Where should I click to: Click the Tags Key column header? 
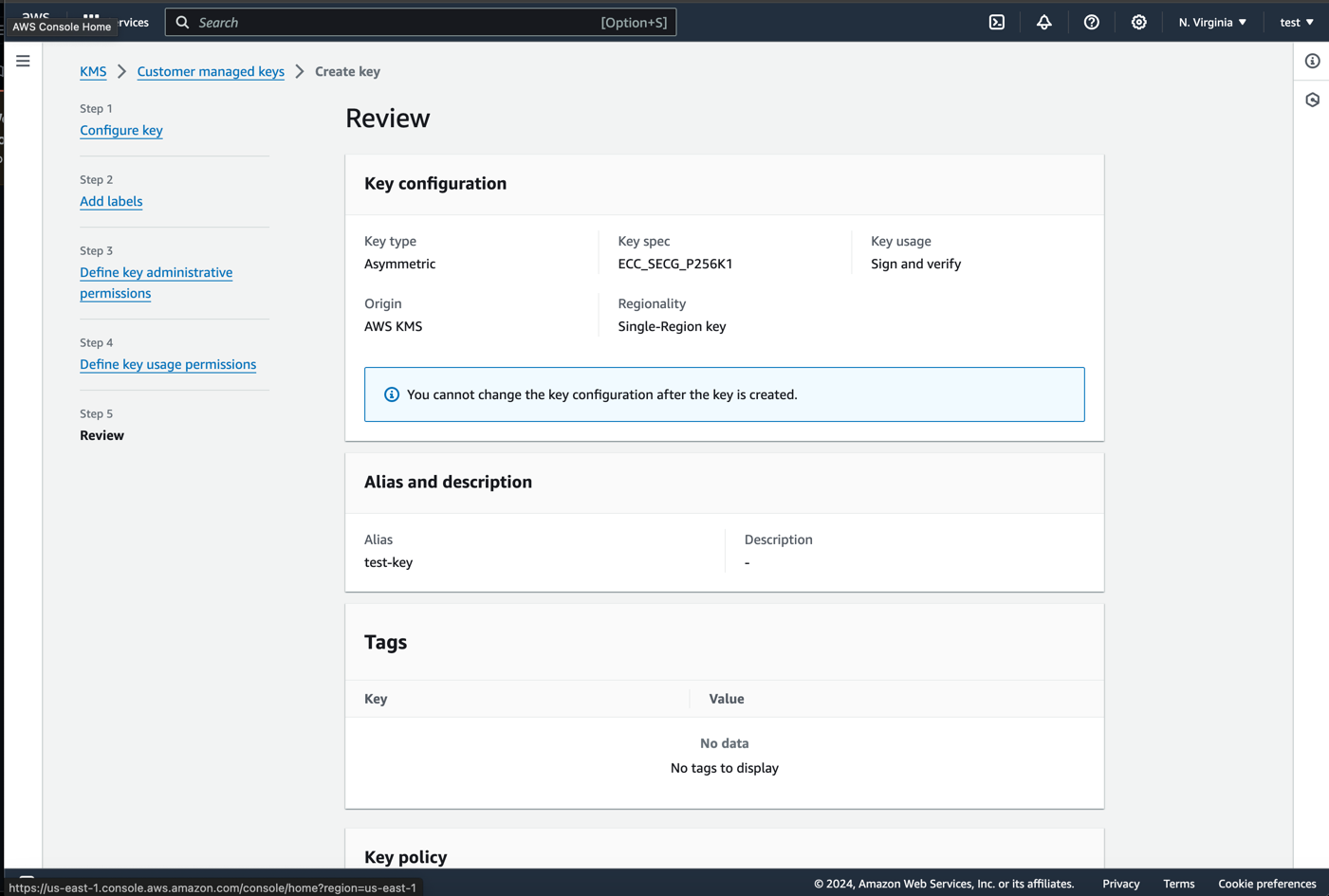[x=376, y=699]
